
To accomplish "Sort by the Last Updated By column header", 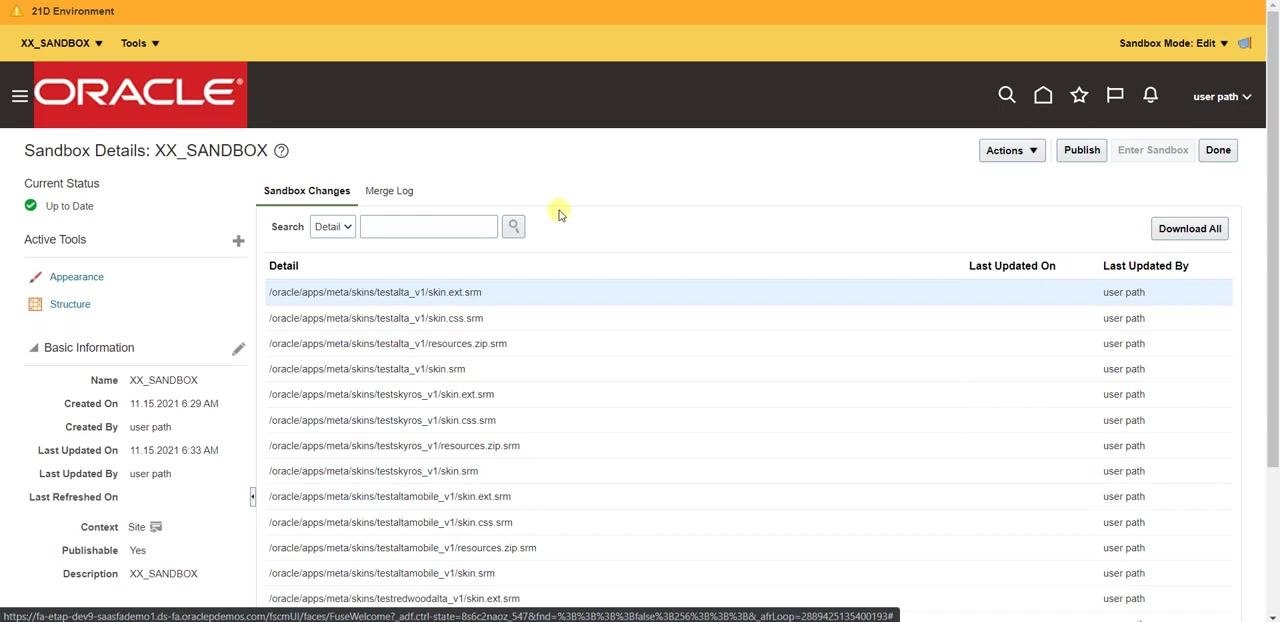I will pos(1146,266).
